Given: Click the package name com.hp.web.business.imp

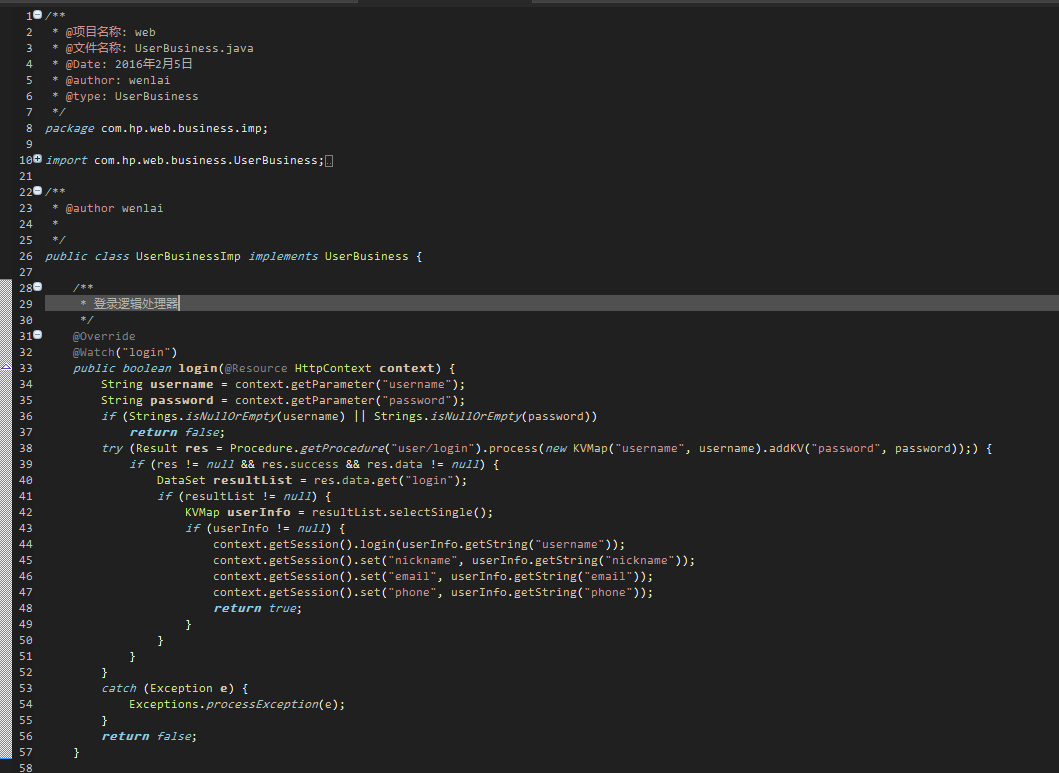Looking at the screenshot, I should 182,128.
